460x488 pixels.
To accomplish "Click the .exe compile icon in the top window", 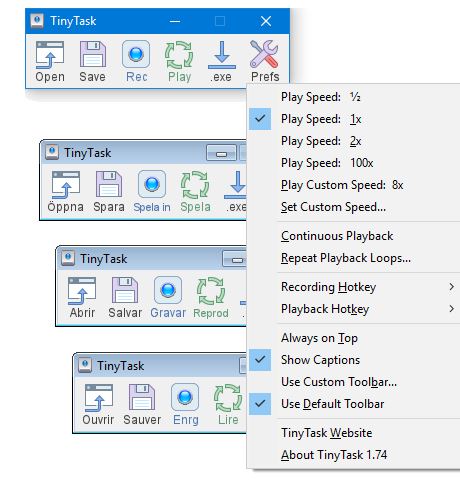I will pyautogui.click(x=222, y=55).
